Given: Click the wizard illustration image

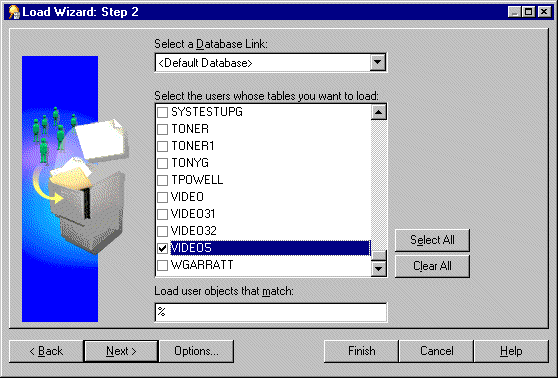Looking at the screenshot, I should pos(75,189).
